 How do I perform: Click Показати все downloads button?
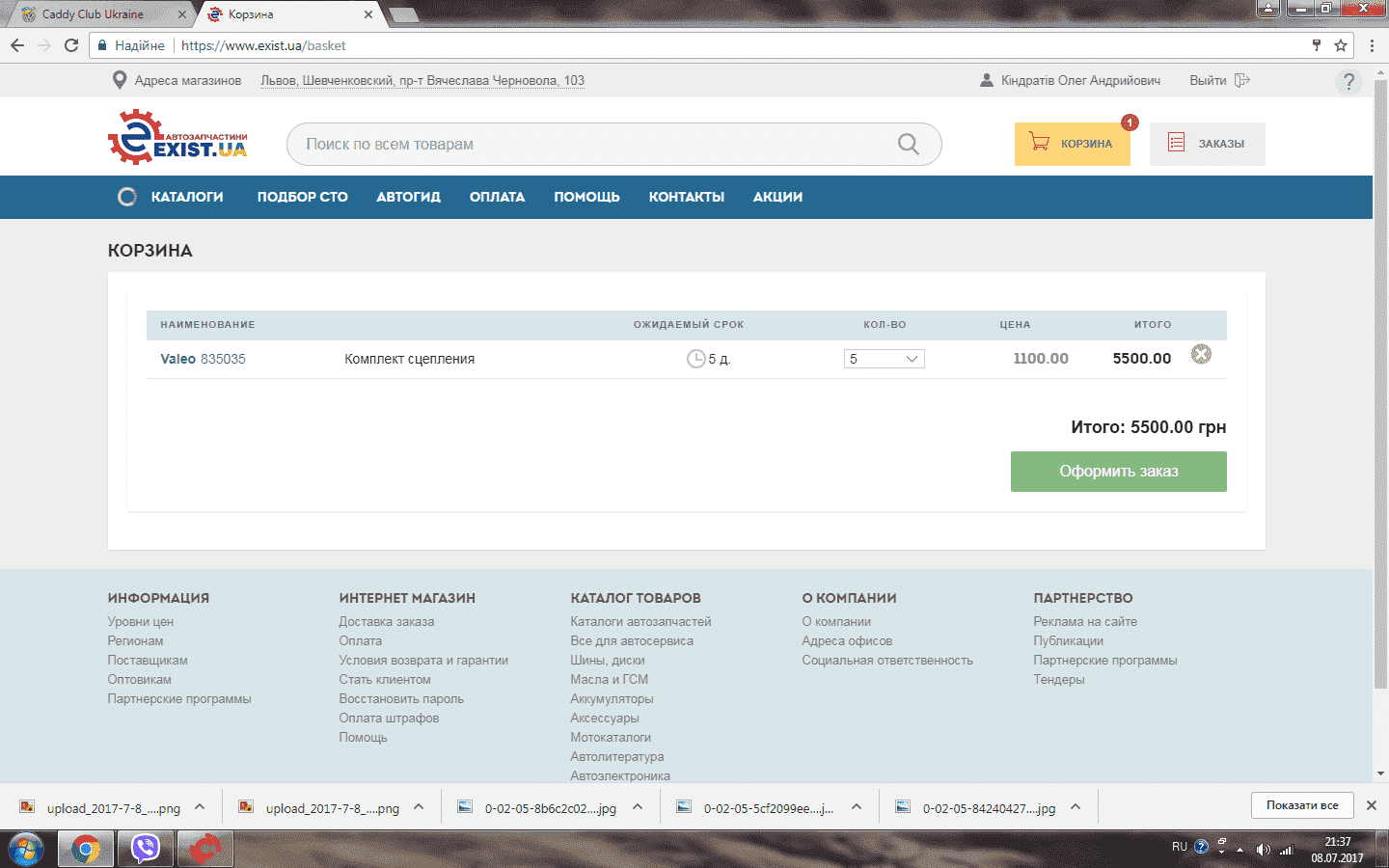(1302, 805)
